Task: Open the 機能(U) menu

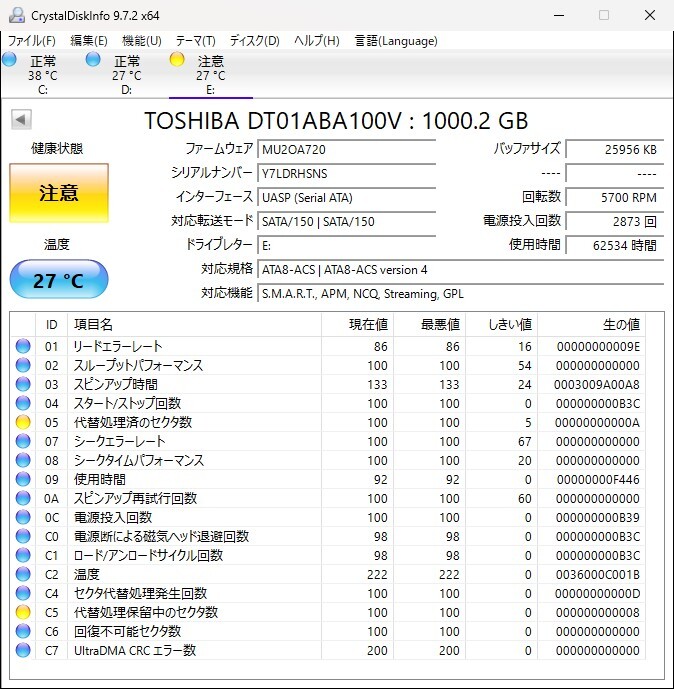Action: (141, 41)
